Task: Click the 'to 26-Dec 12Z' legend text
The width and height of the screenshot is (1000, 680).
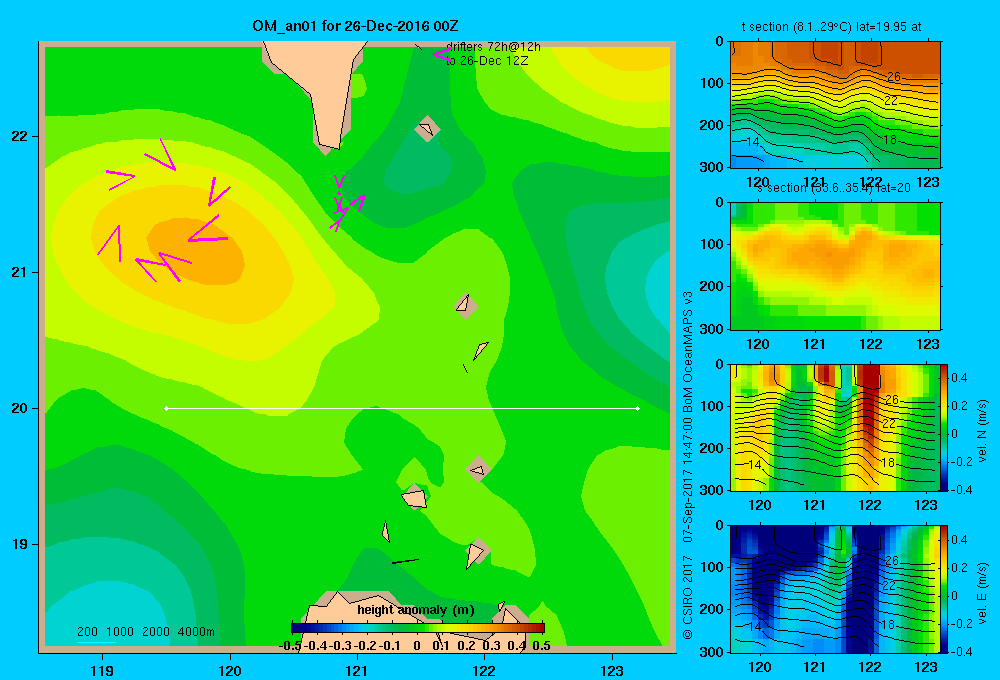Action: click(x=487, y=61)
